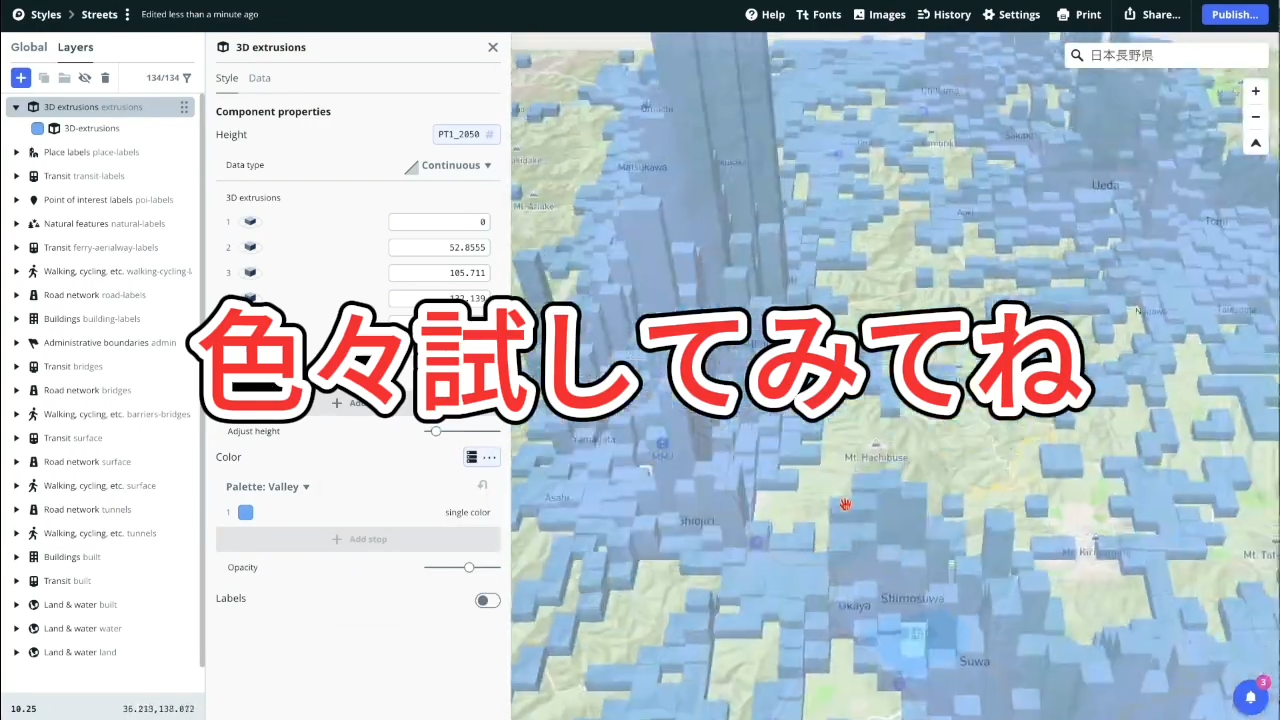
Task: Toggle the style list icon beside Color
Action: (x=471, y=457)
